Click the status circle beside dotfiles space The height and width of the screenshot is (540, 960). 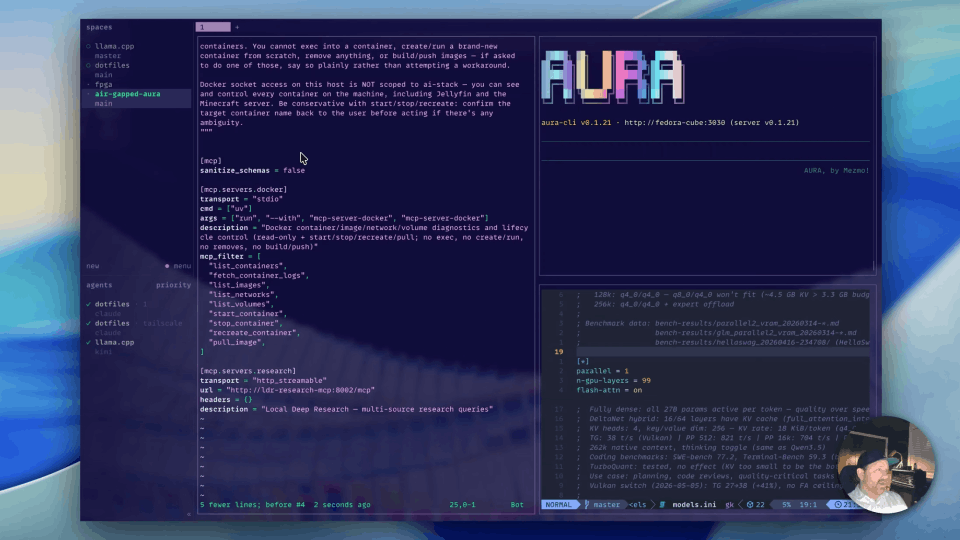(89, 65)
